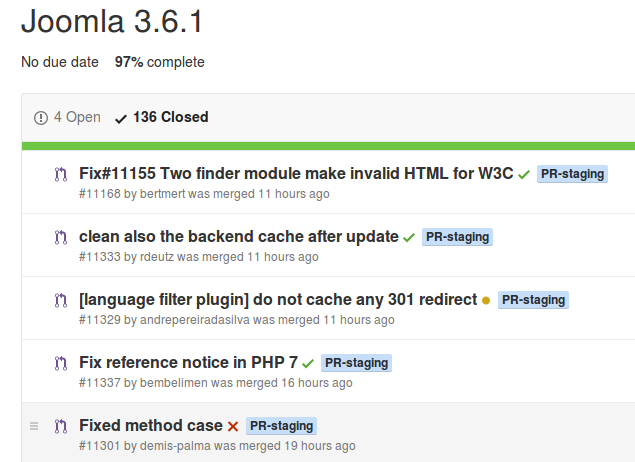Click the PR icon next to language filter plugin

(61, 300)
